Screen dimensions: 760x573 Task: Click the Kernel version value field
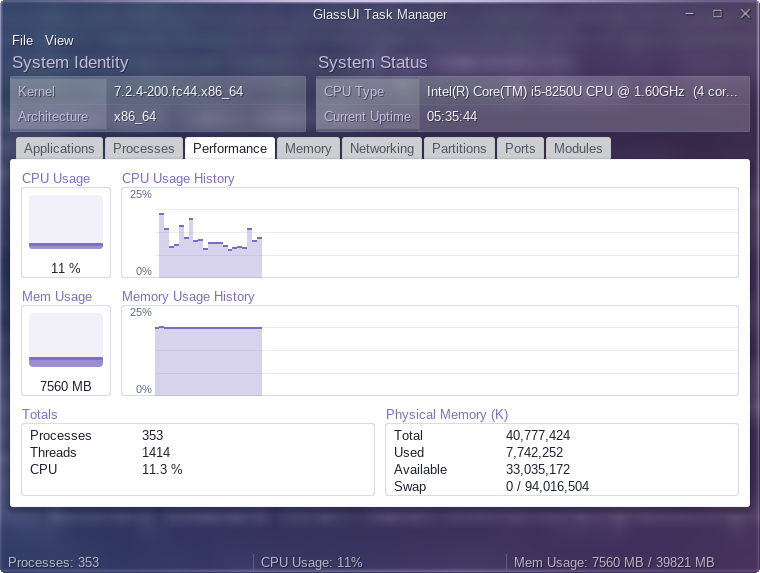[206, 91]
